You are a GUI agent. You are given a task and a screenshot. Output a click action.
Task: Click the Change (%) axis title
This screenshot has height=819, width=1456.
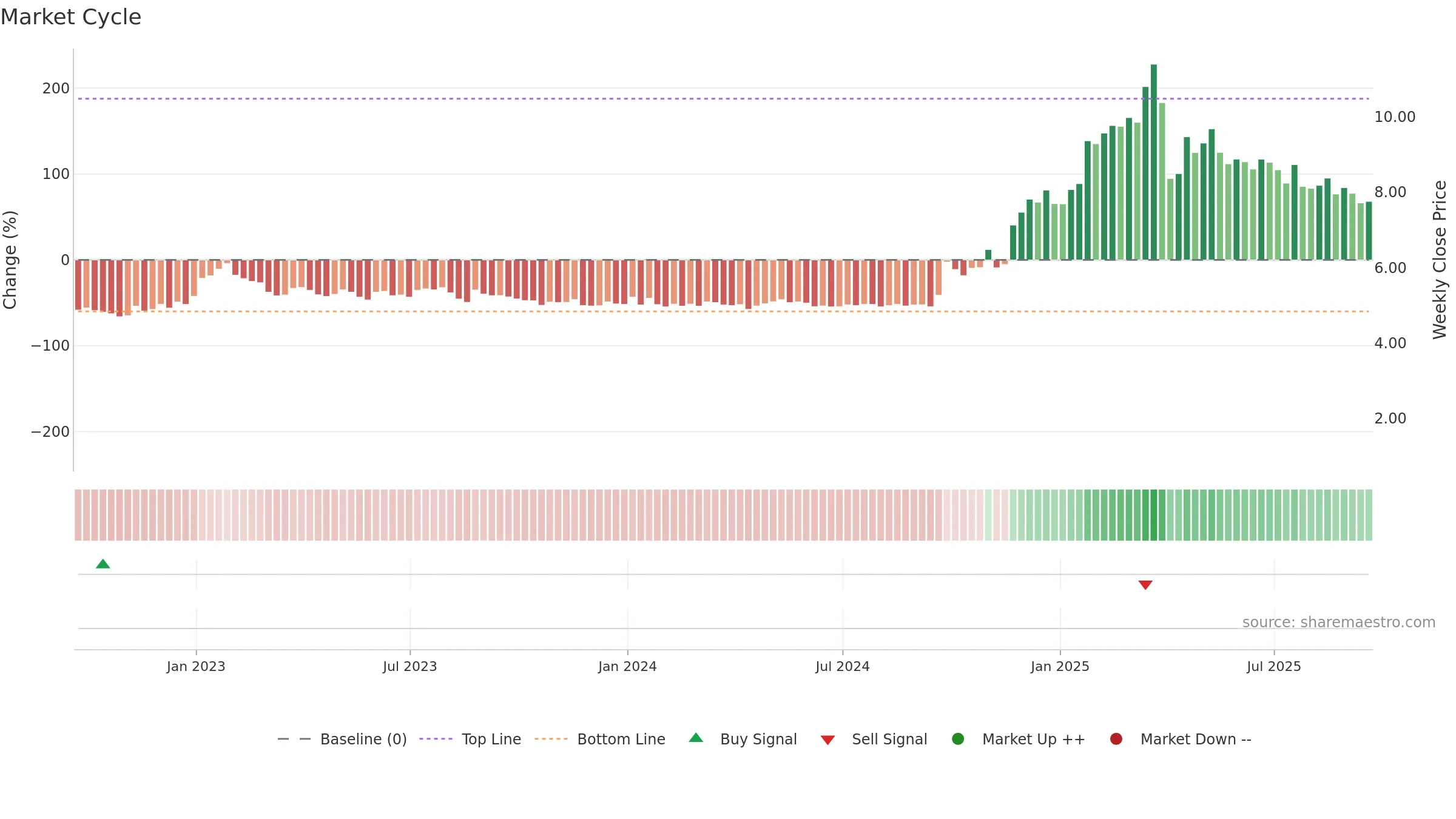pos(10,260)
